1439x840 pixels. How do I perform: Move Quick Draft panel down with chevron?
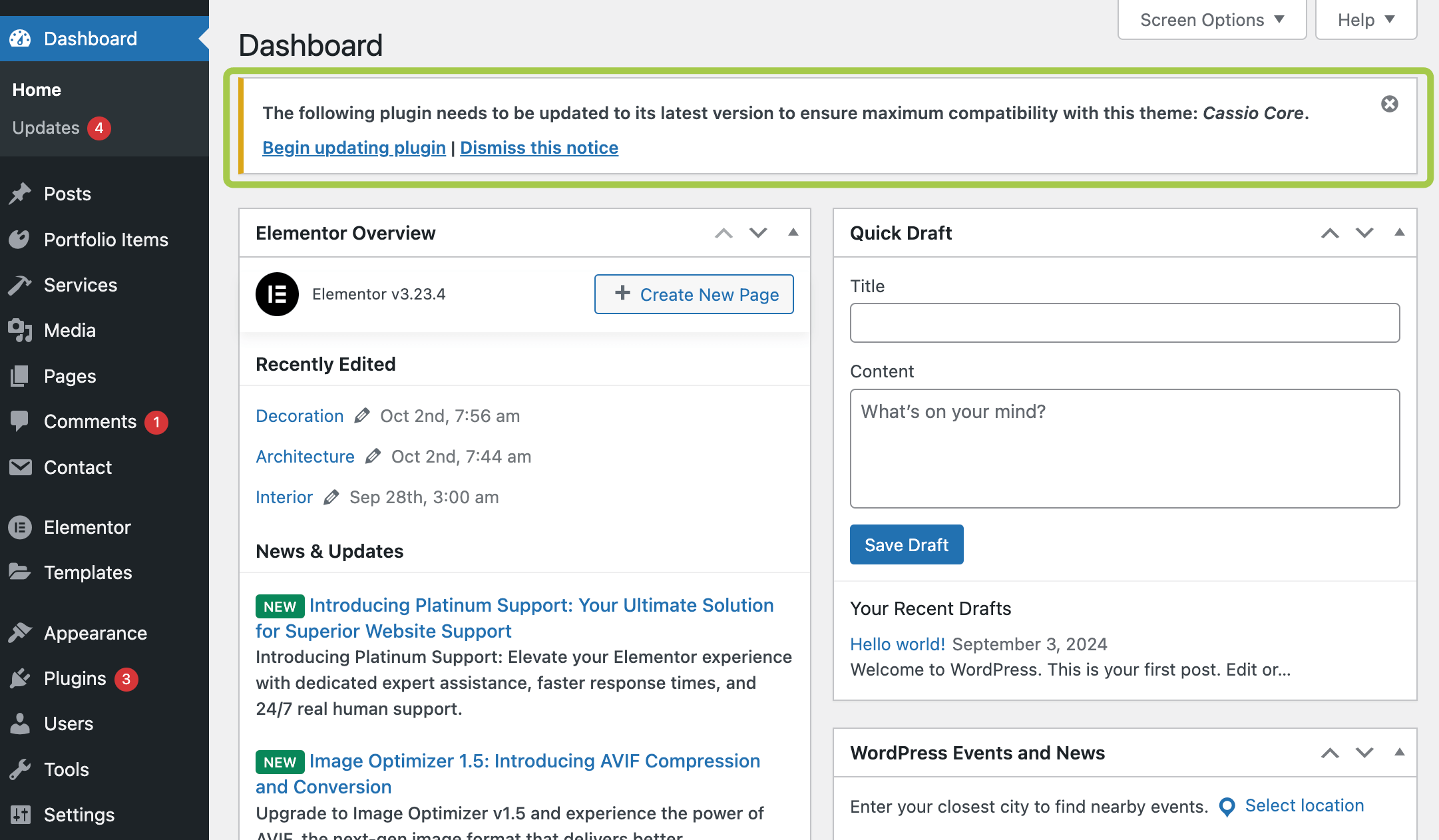click(x=1364, y=233)
